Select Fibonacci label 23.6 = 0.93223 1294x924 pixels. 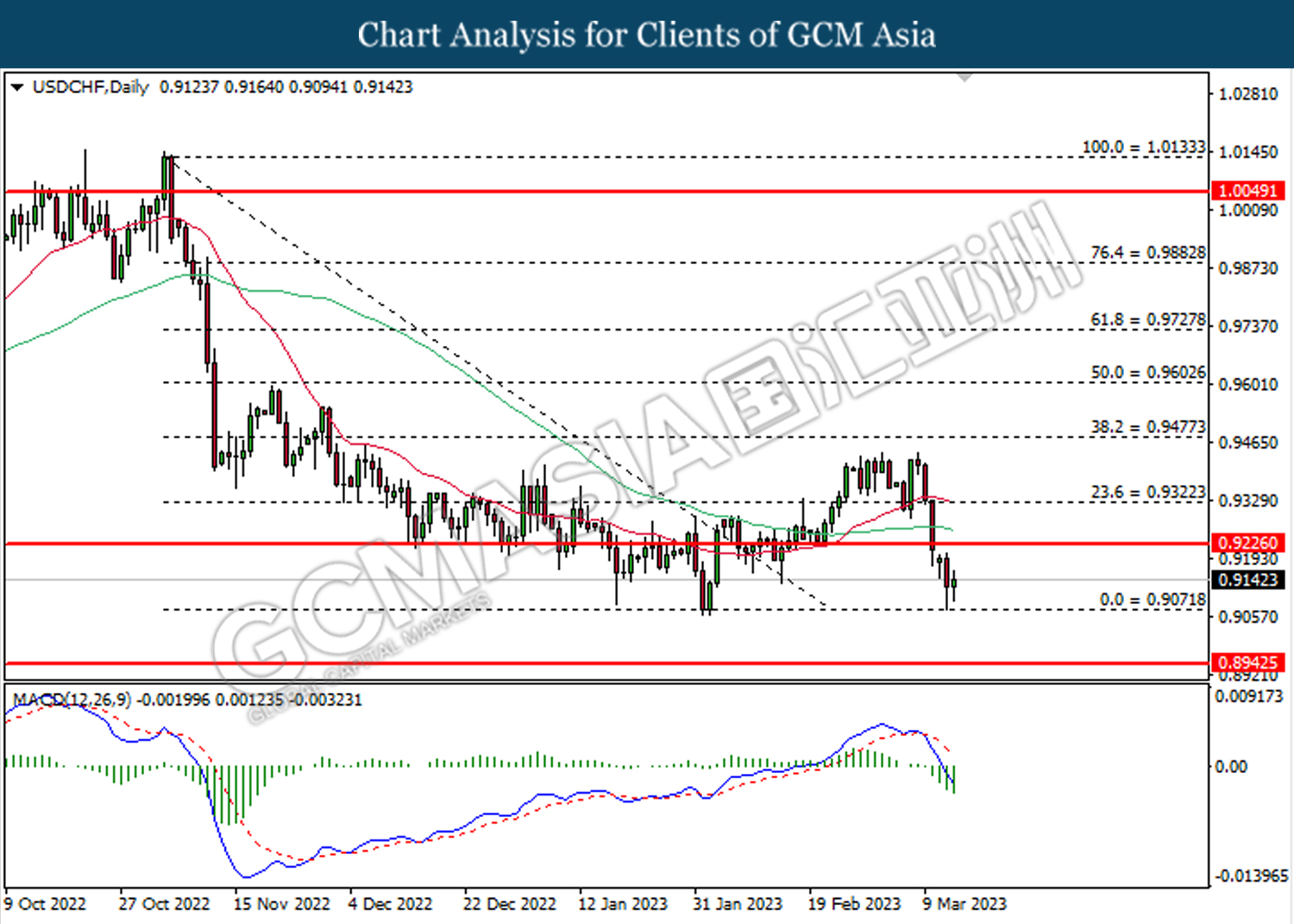pyautogui.click(x=1148, y=493)
